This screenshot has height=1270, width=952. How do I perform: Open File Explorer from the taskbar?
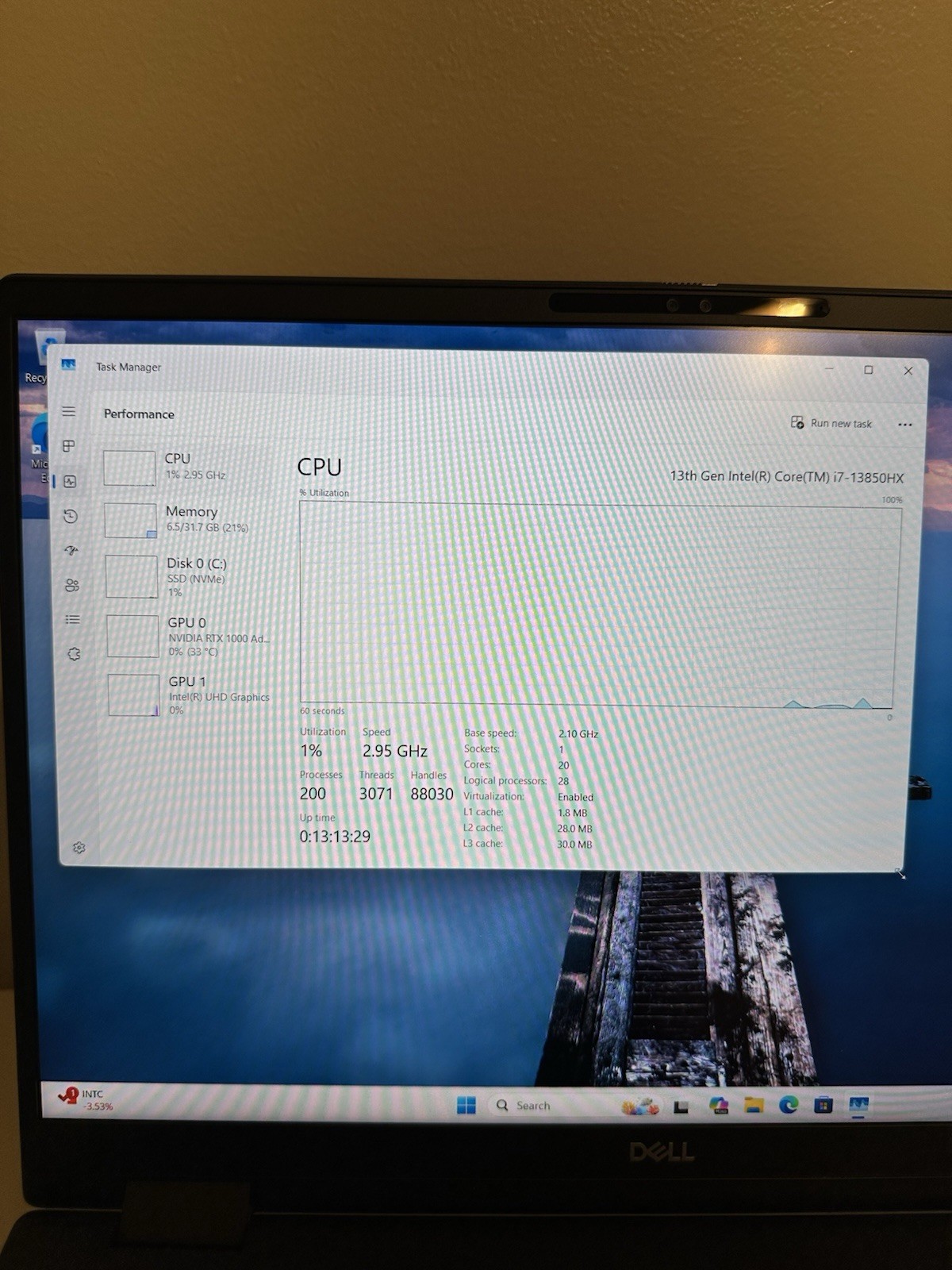click(754, 1105)
